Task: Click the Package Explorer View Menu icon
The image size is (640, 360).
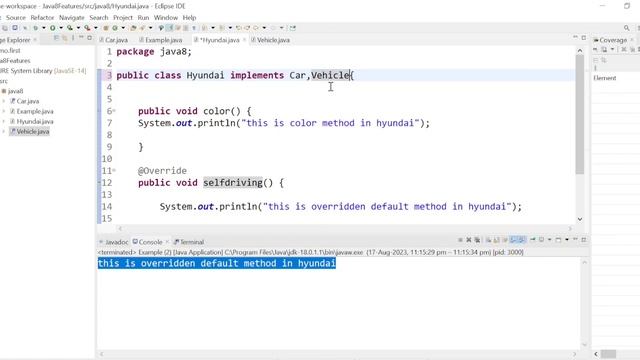Action: [73, 38]
